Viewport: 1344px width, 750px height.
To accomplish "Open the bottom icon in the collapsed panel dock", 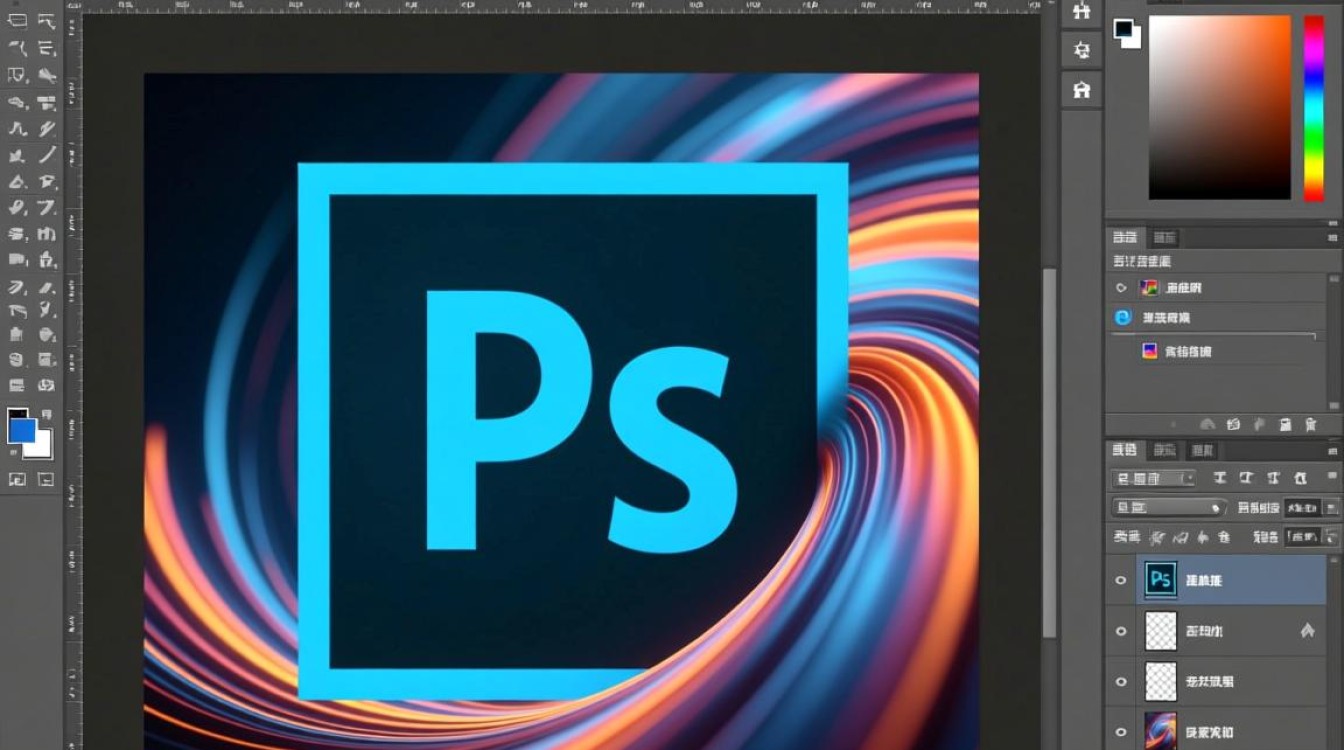I will coord(1081,90).
